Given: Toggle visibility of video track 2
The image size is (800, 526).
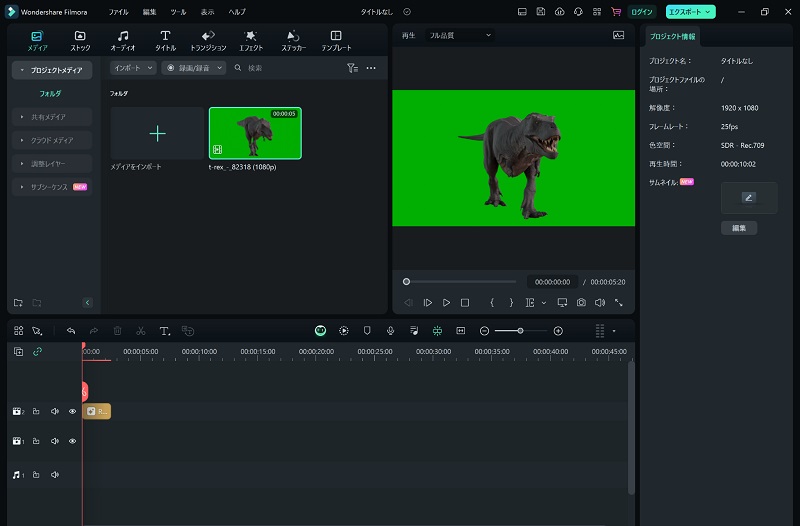Looking at the screenshot, I should [x=72, y=411].
